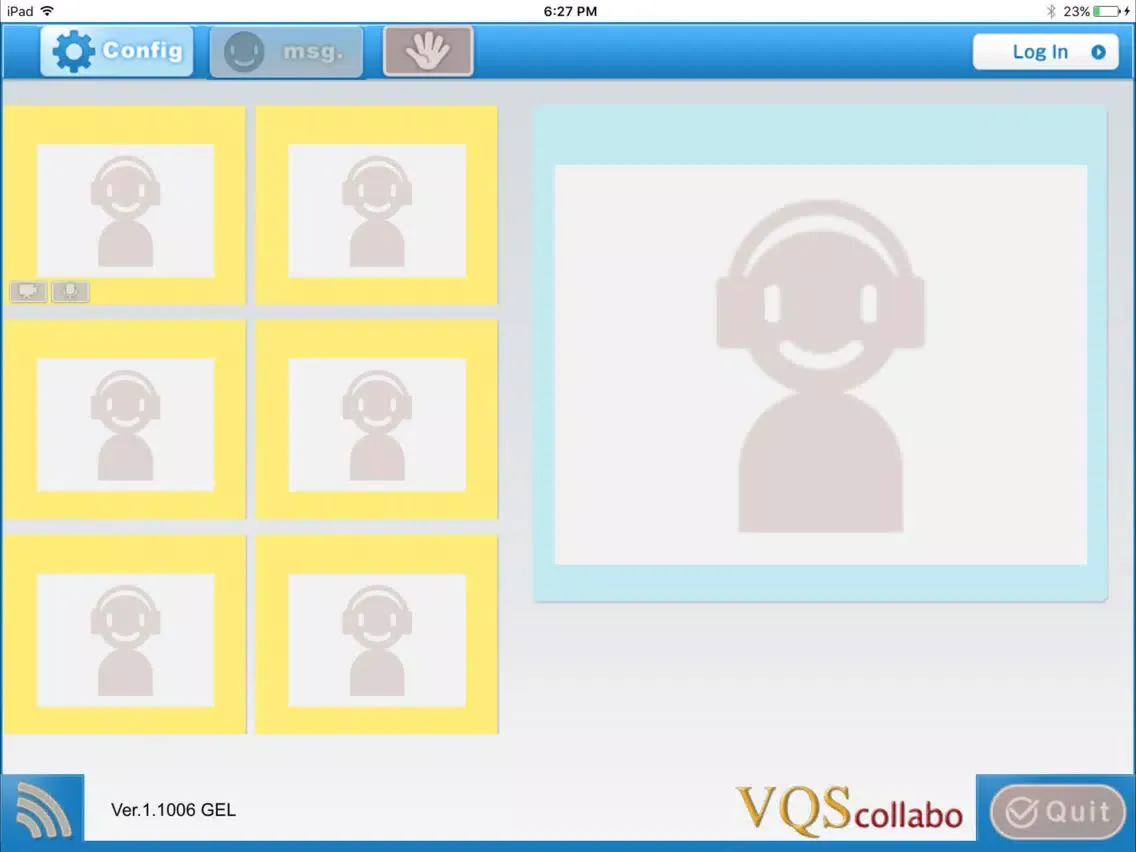This screenshot has width=1136, height=852.
Task: Select the middle-left participant video tile
Action: (125, 419)
